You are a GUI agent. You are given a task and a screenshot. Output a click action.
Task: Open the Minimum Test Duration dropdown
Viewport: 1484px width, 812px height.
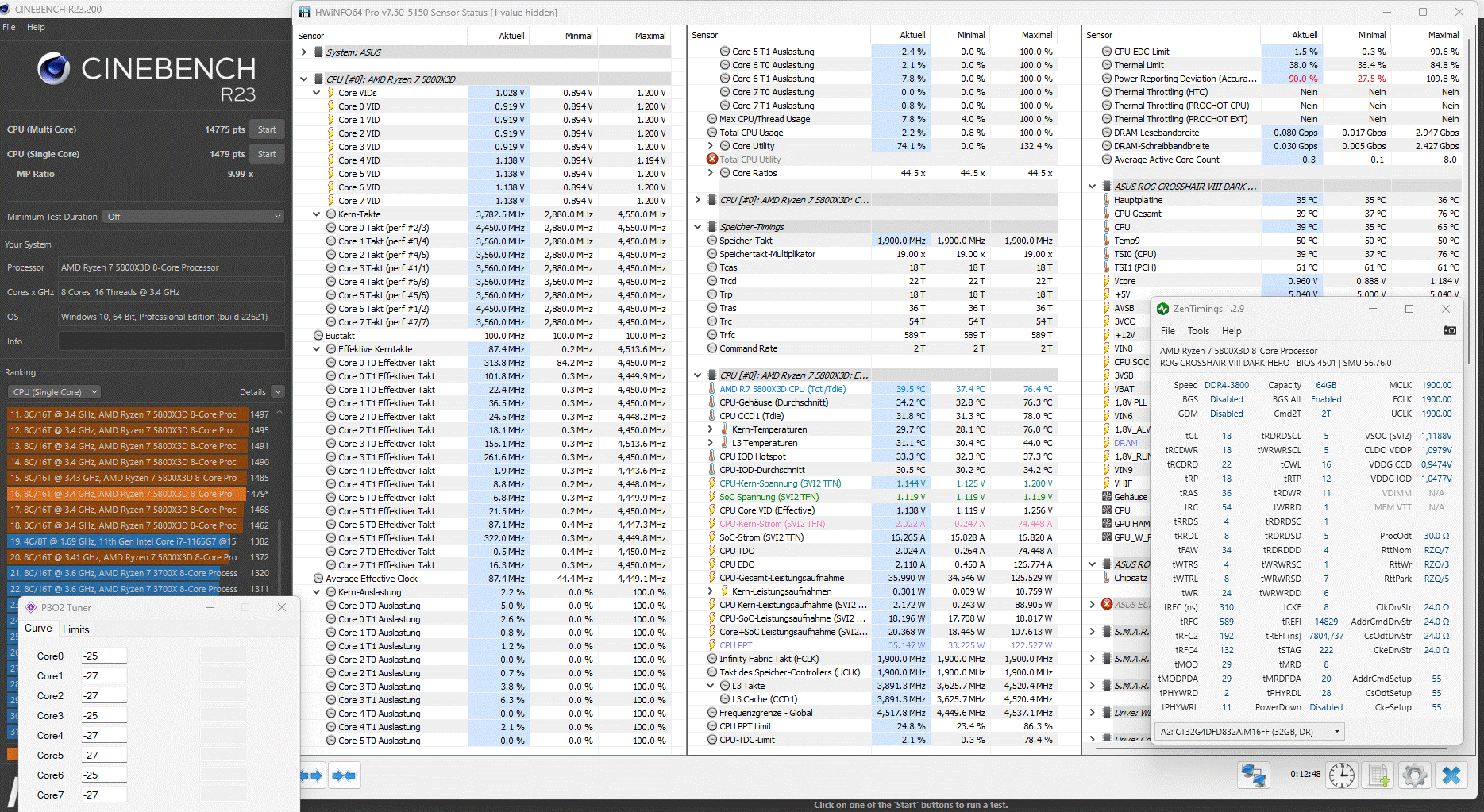pyautogui.click(x=194, y=217)
